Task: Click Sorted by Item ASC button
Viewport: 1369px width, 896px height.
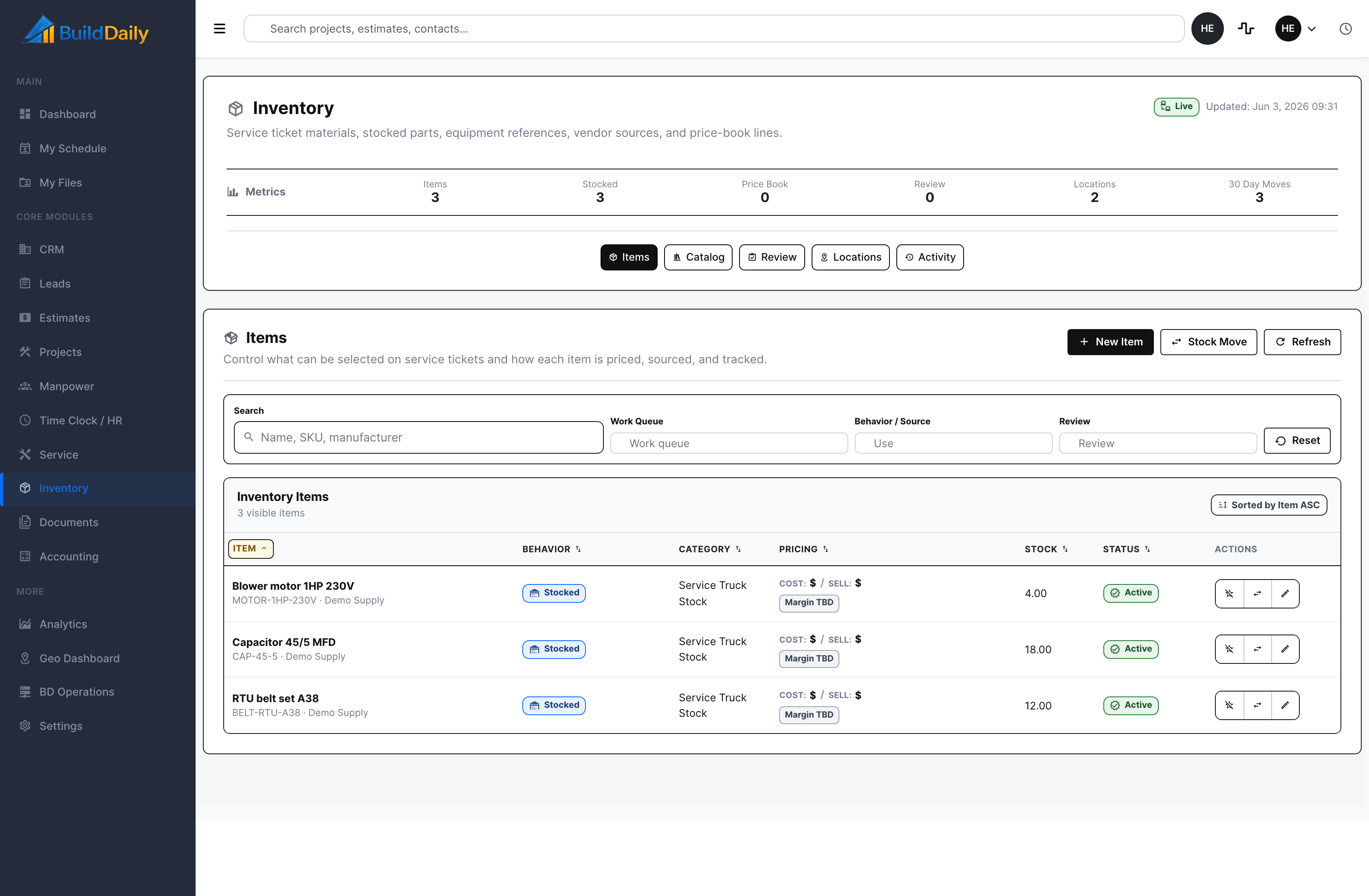Action: coord(1269,505)
